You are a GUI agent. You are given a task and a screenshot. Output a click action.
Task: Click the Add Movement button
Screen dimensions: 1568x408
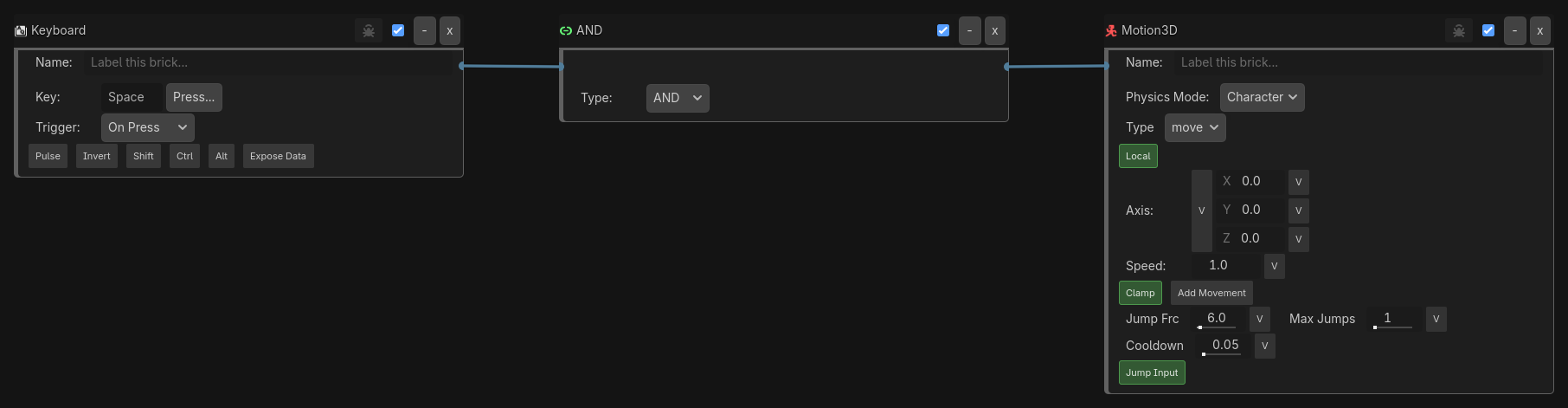tap(1211, 293)
